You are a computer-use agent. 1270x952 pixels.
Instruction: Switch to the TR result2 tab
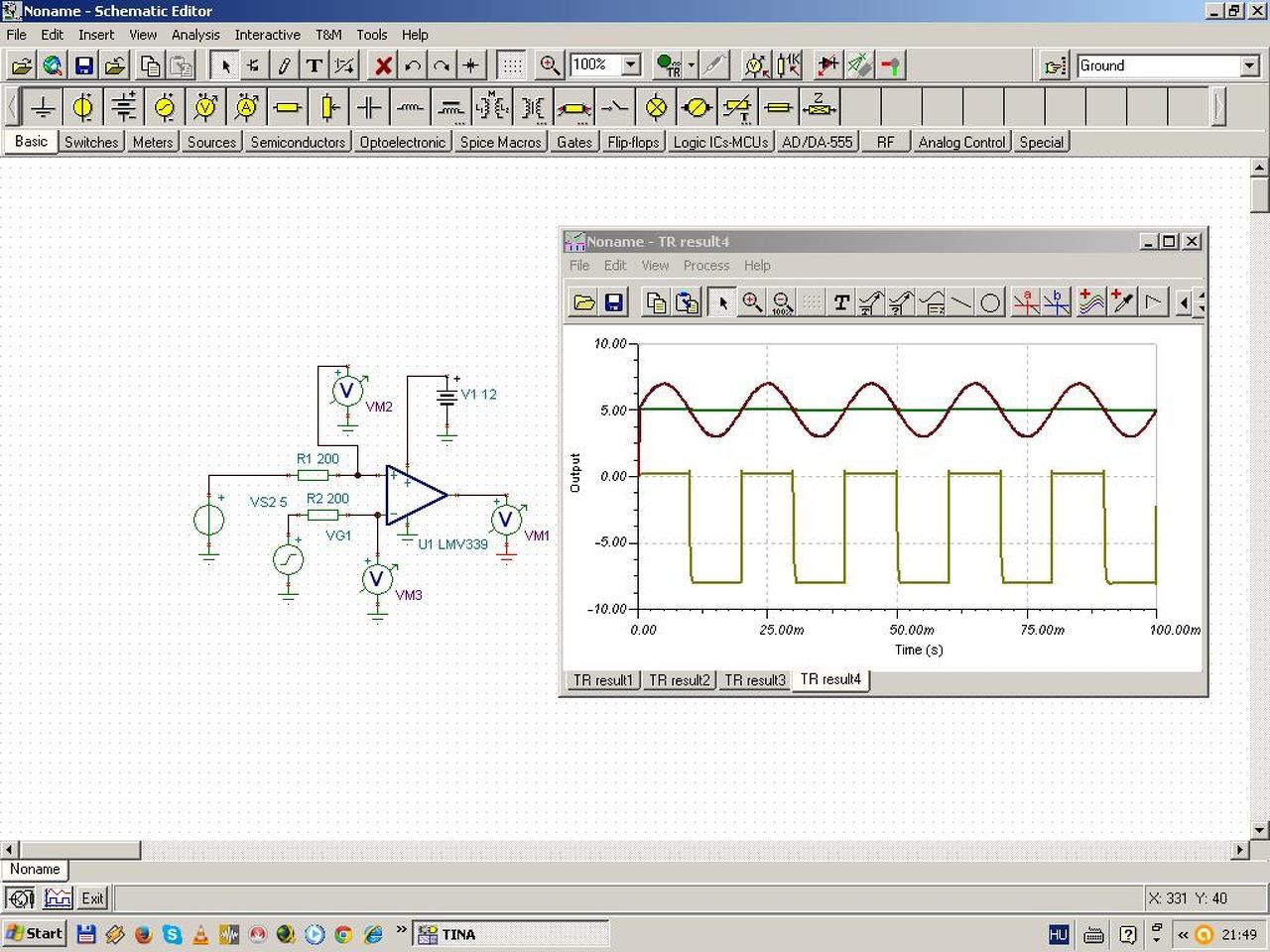click(679, 680)
